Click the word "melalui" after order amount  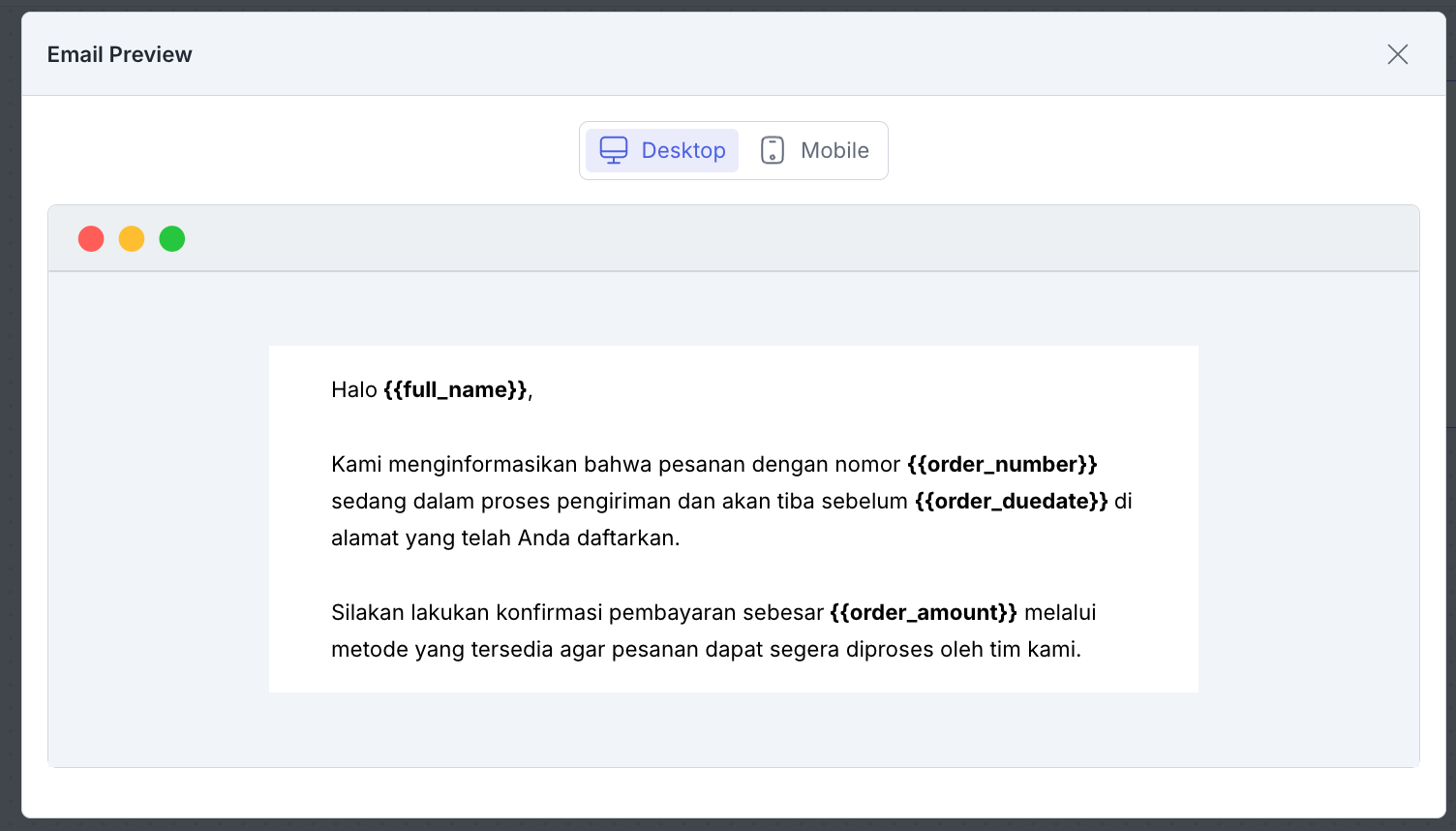coord(1060,612)
